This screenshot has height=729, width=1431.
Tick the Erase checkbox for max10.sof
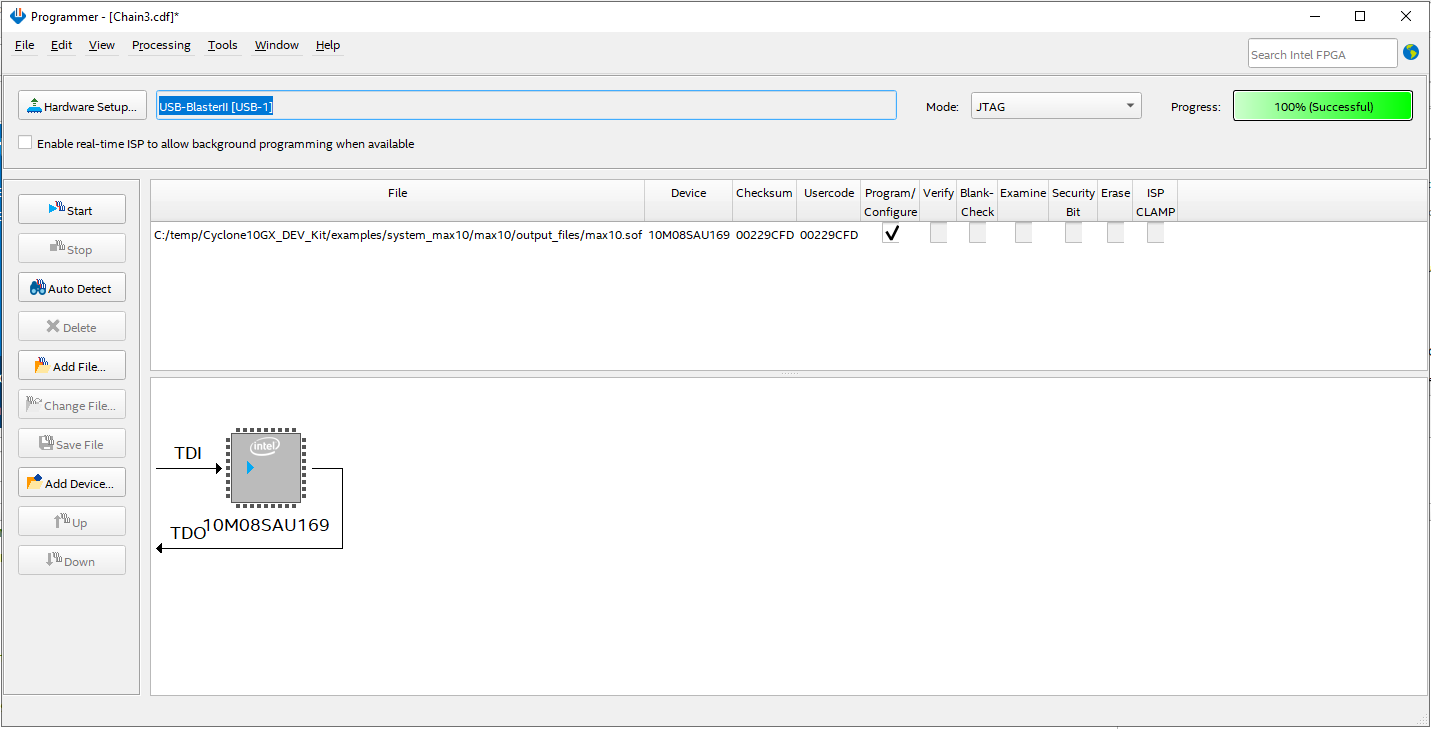point(1115,234)
